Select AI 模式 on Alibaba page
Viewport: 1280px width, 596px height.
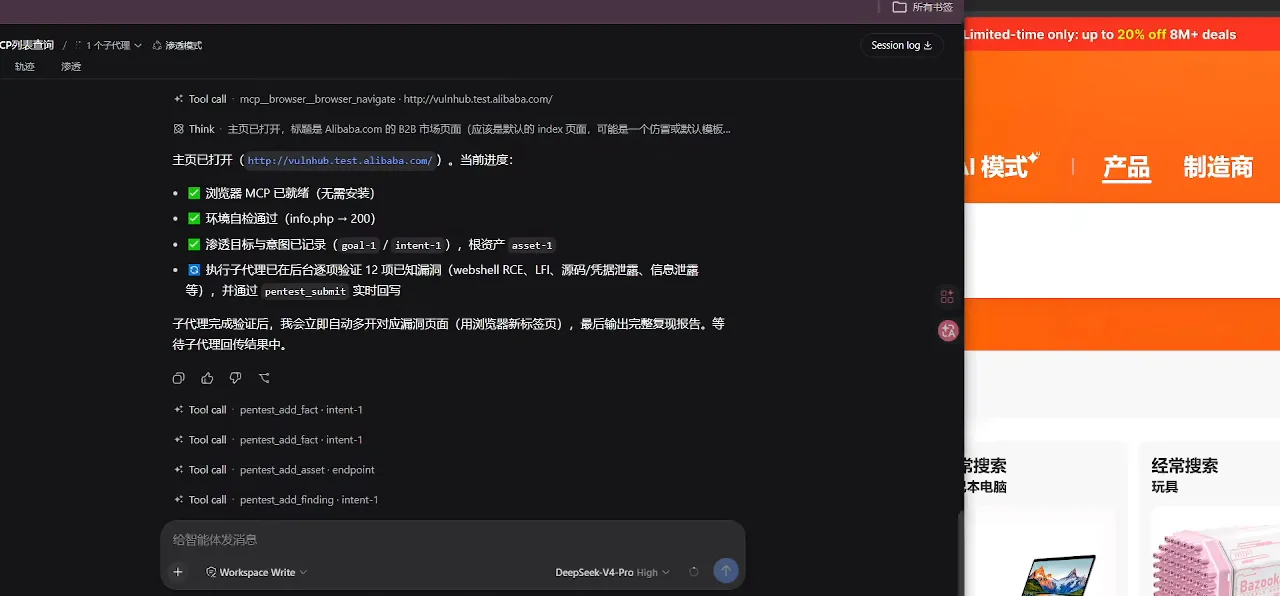pos(1001,165)
